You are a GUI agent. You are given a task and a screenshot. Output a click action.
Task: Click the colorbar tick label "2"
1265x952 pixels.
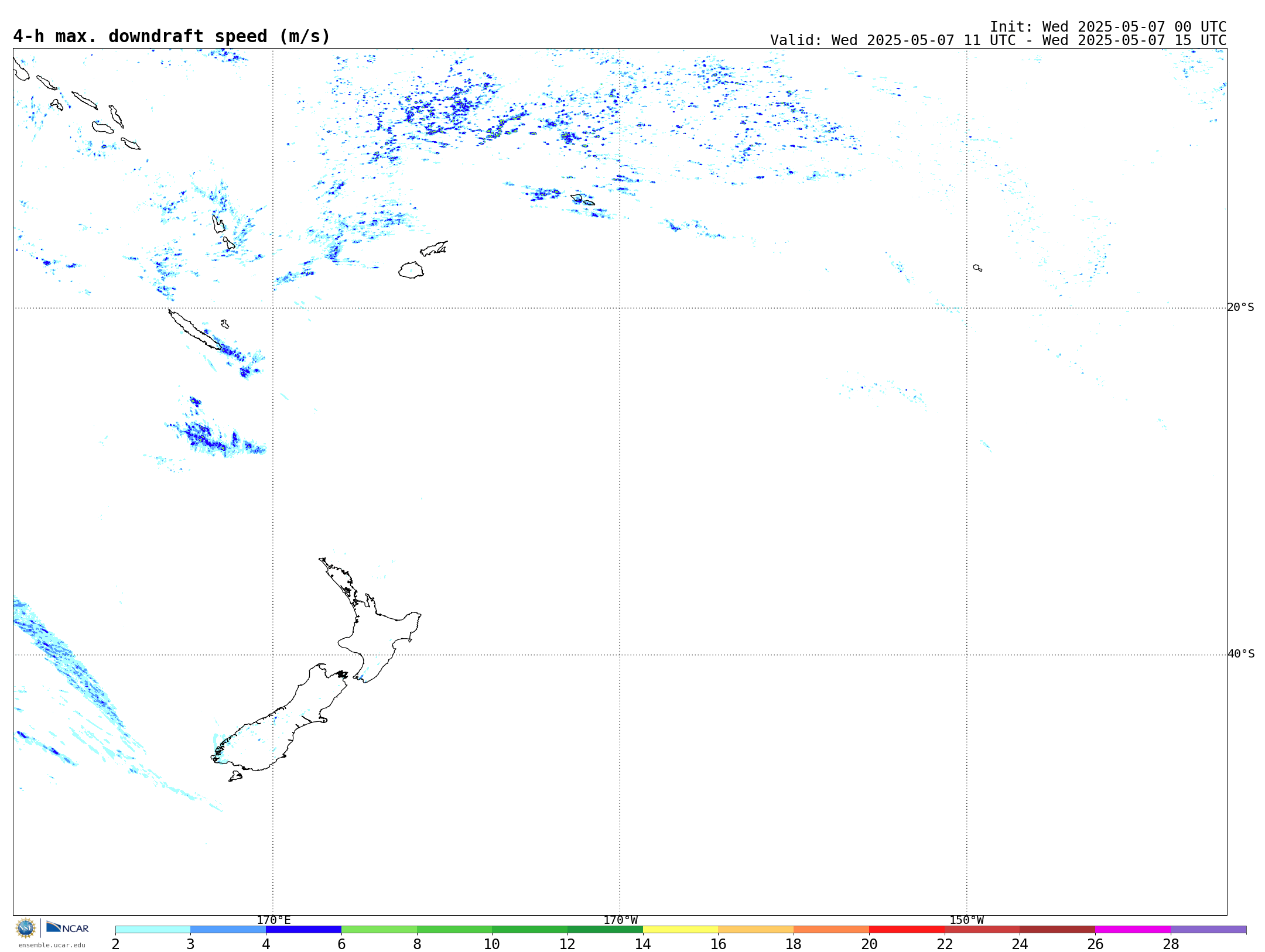[x=115, y=944]
